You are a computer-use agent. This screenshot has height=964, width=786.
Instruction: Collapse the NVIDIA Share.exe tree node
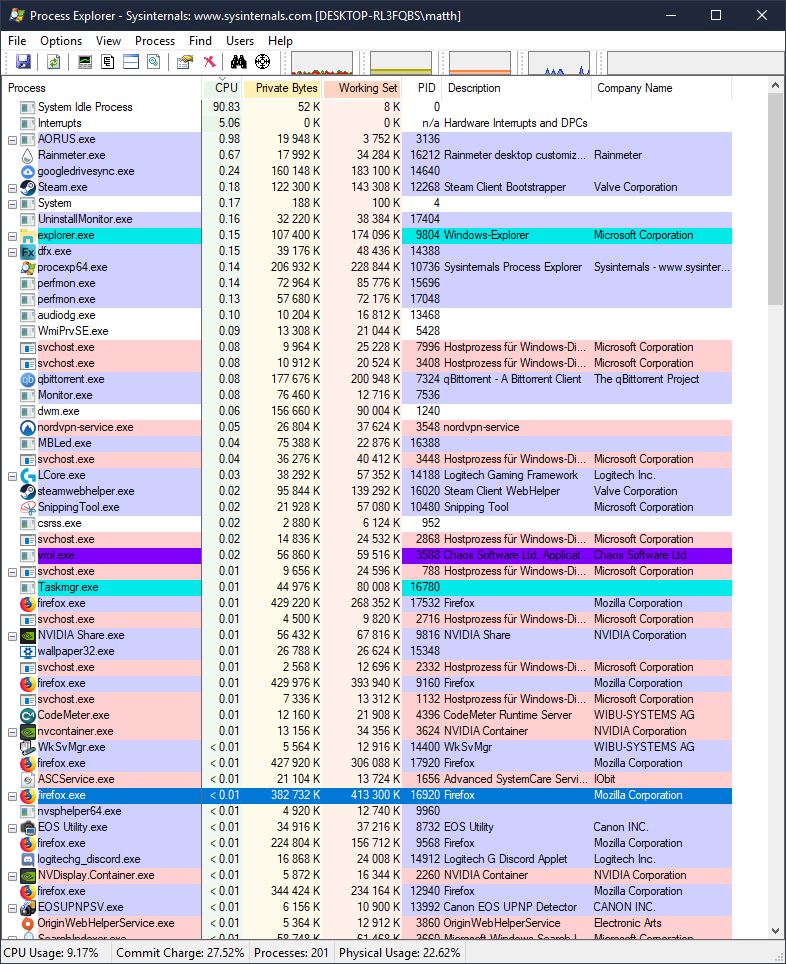[x=12, y=634]
